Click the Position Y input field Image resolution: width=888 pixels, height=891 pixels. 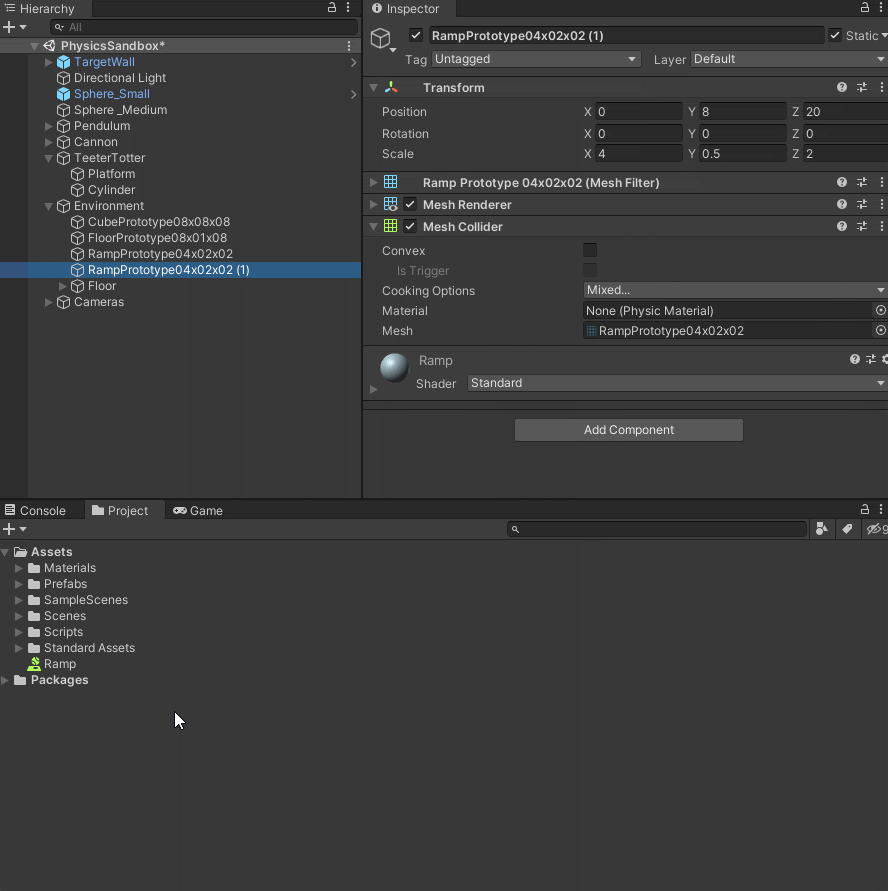pyautogui.click(x=741, y=112)
